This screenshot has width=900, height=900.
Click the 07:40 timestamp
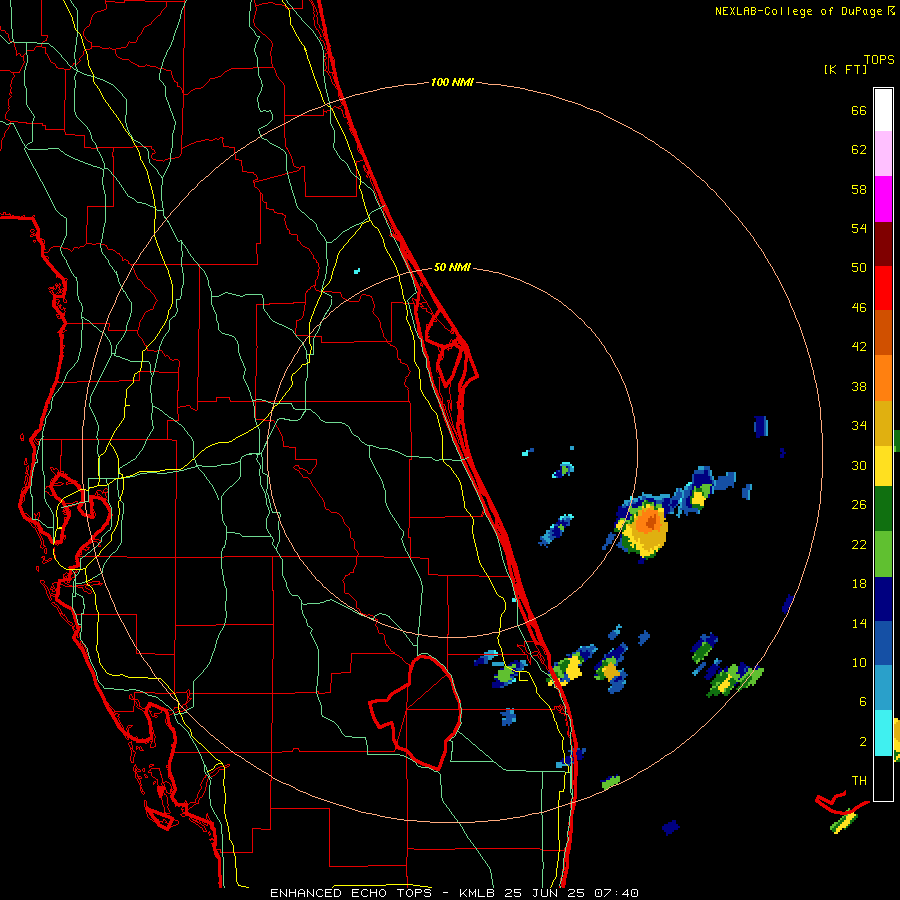pos(616,893)
